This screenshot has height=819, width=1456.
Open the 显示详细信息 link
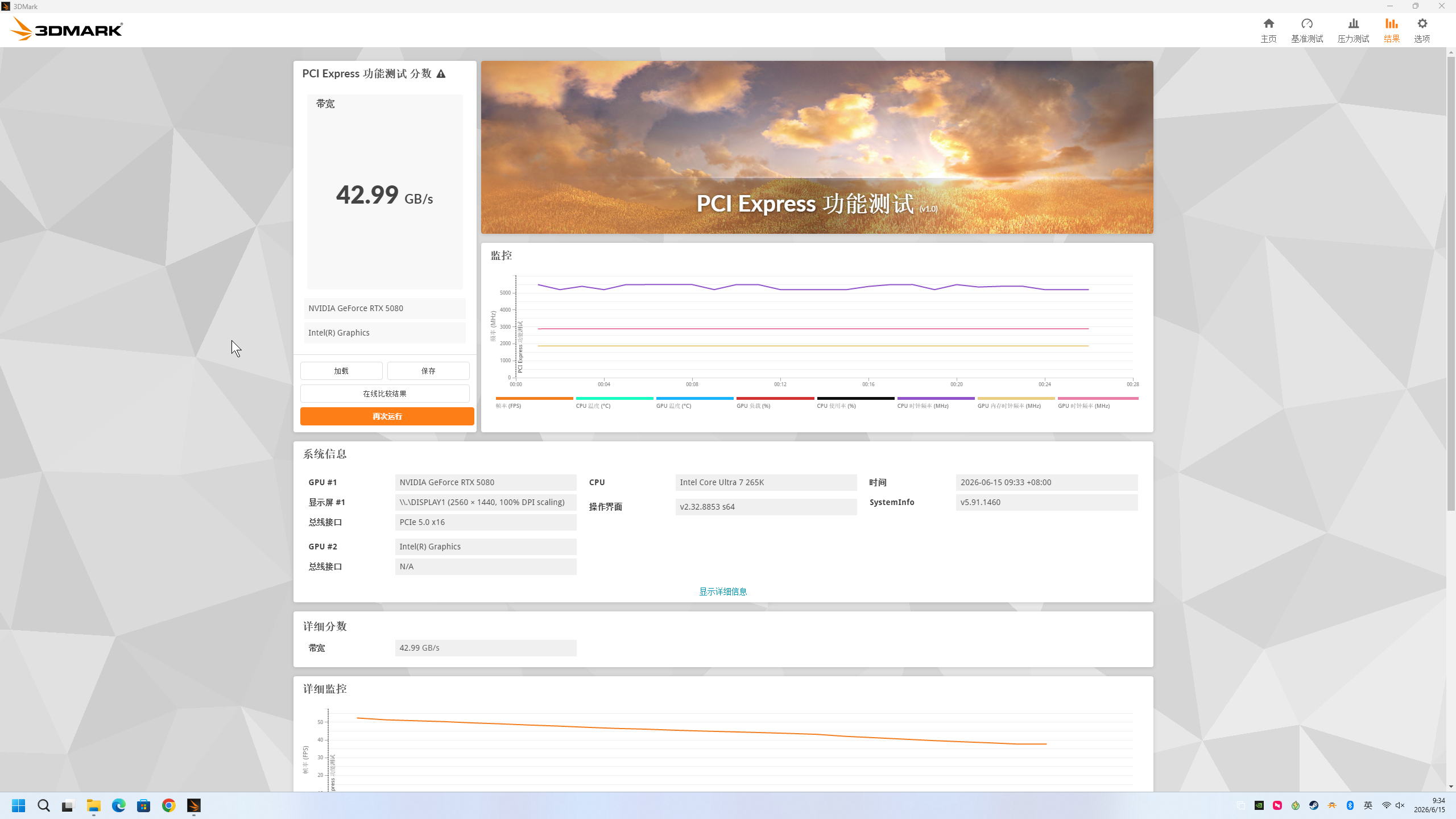(723, 591)
